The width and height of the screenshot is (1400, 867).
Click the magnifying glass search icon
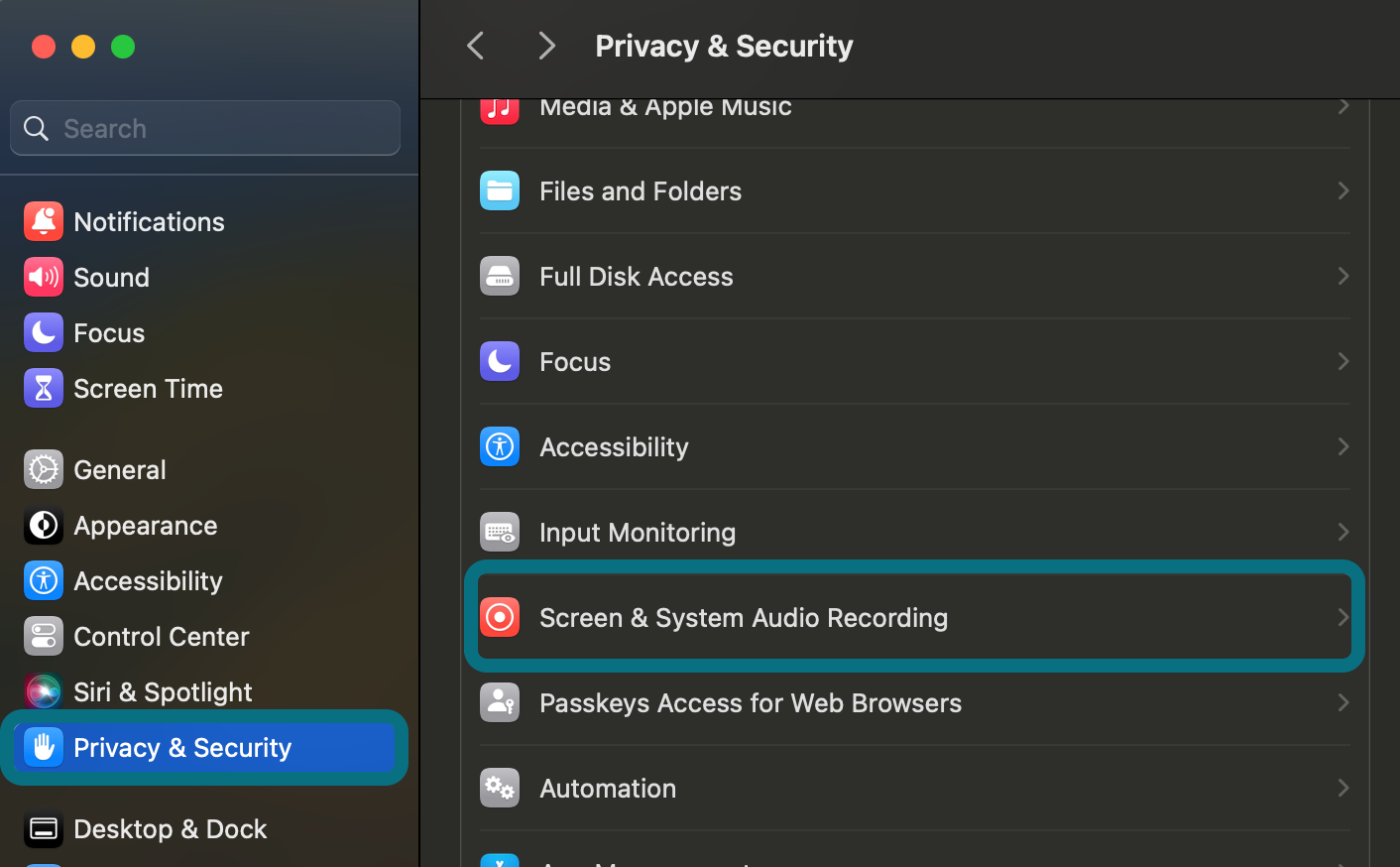click(37, 128)
